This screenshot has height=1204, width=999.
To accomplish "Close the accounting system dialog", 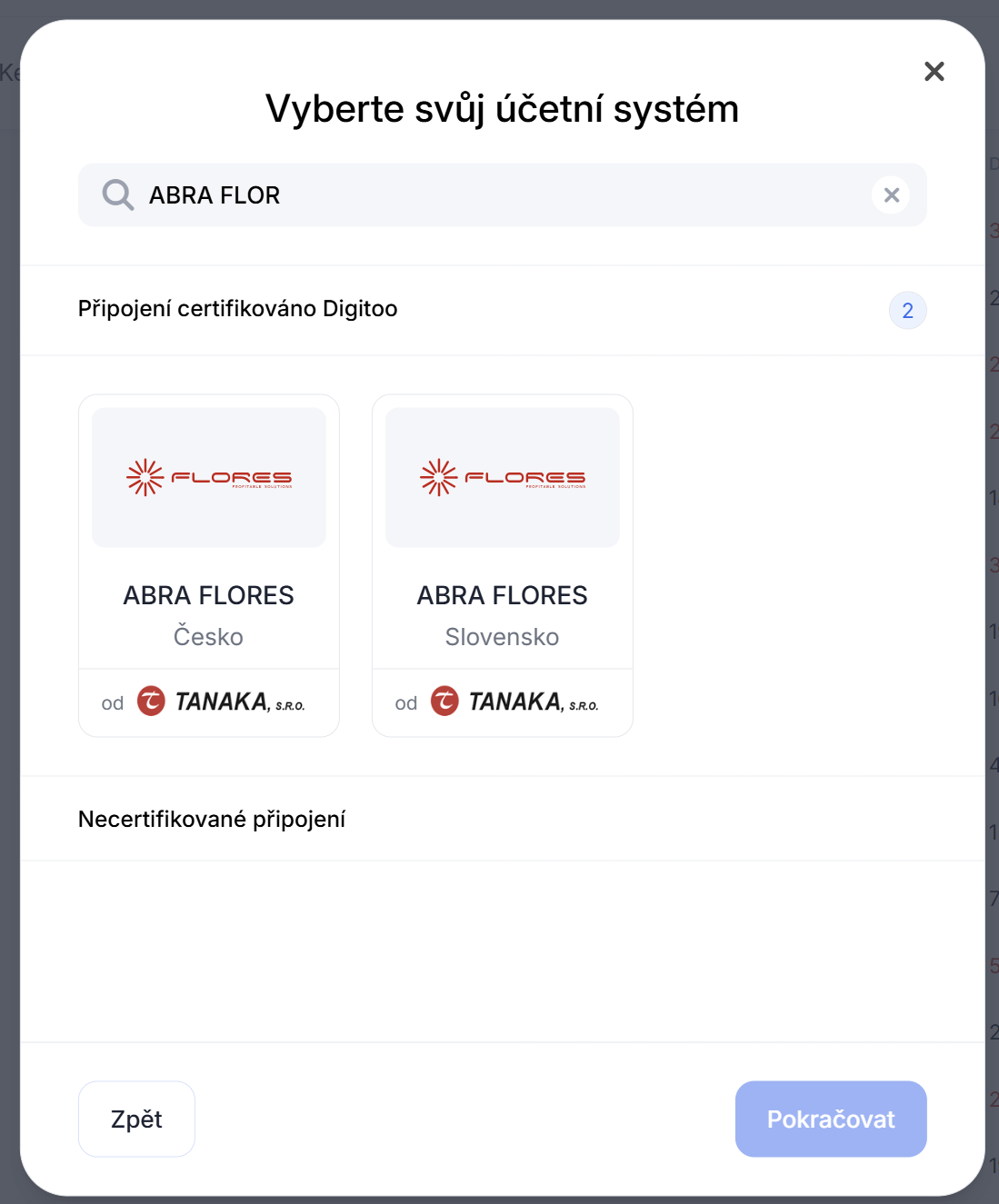I will click(x=934, y=72).
